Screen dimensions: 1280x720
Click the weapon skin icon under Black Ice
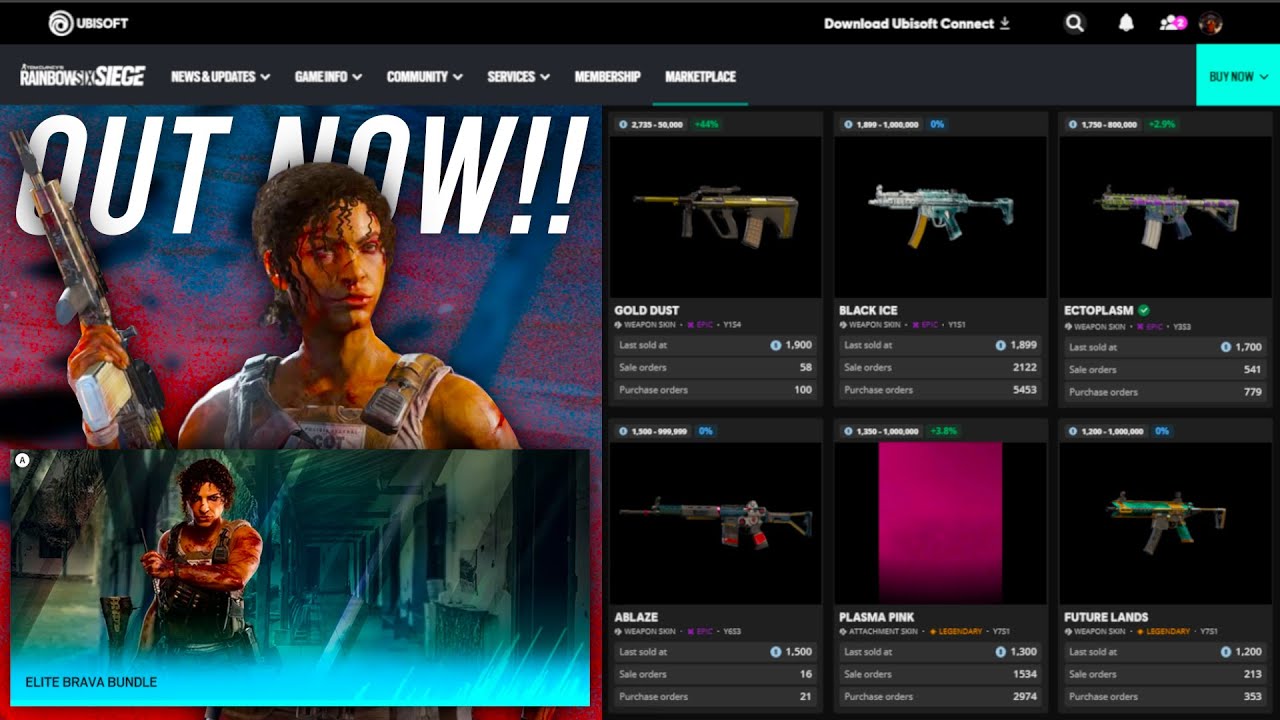click(843, 325)
